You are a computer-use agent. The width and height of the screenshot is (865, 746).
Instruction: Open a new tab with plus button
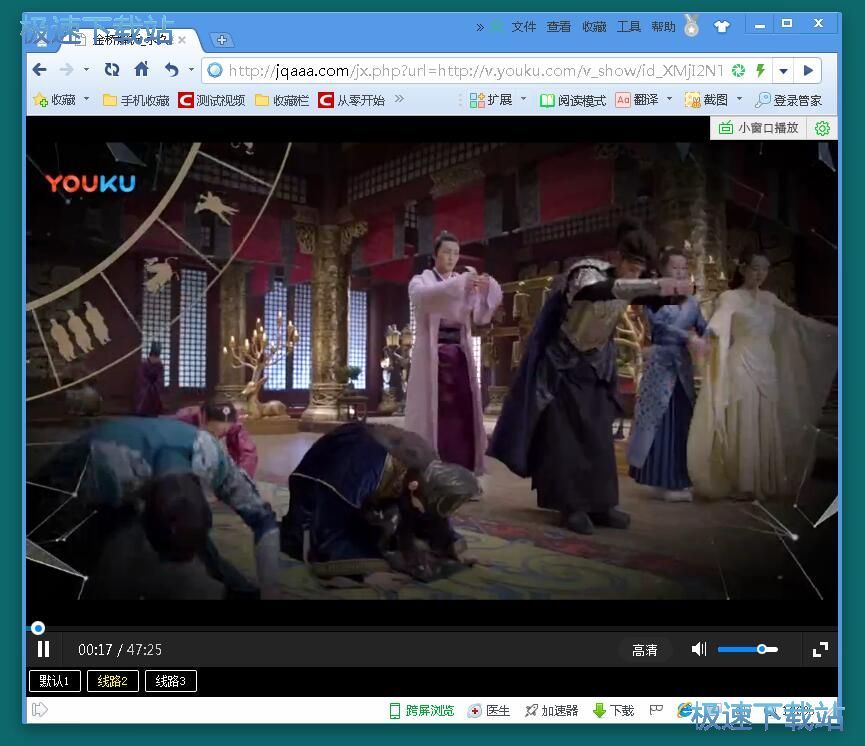coord(222,40)
